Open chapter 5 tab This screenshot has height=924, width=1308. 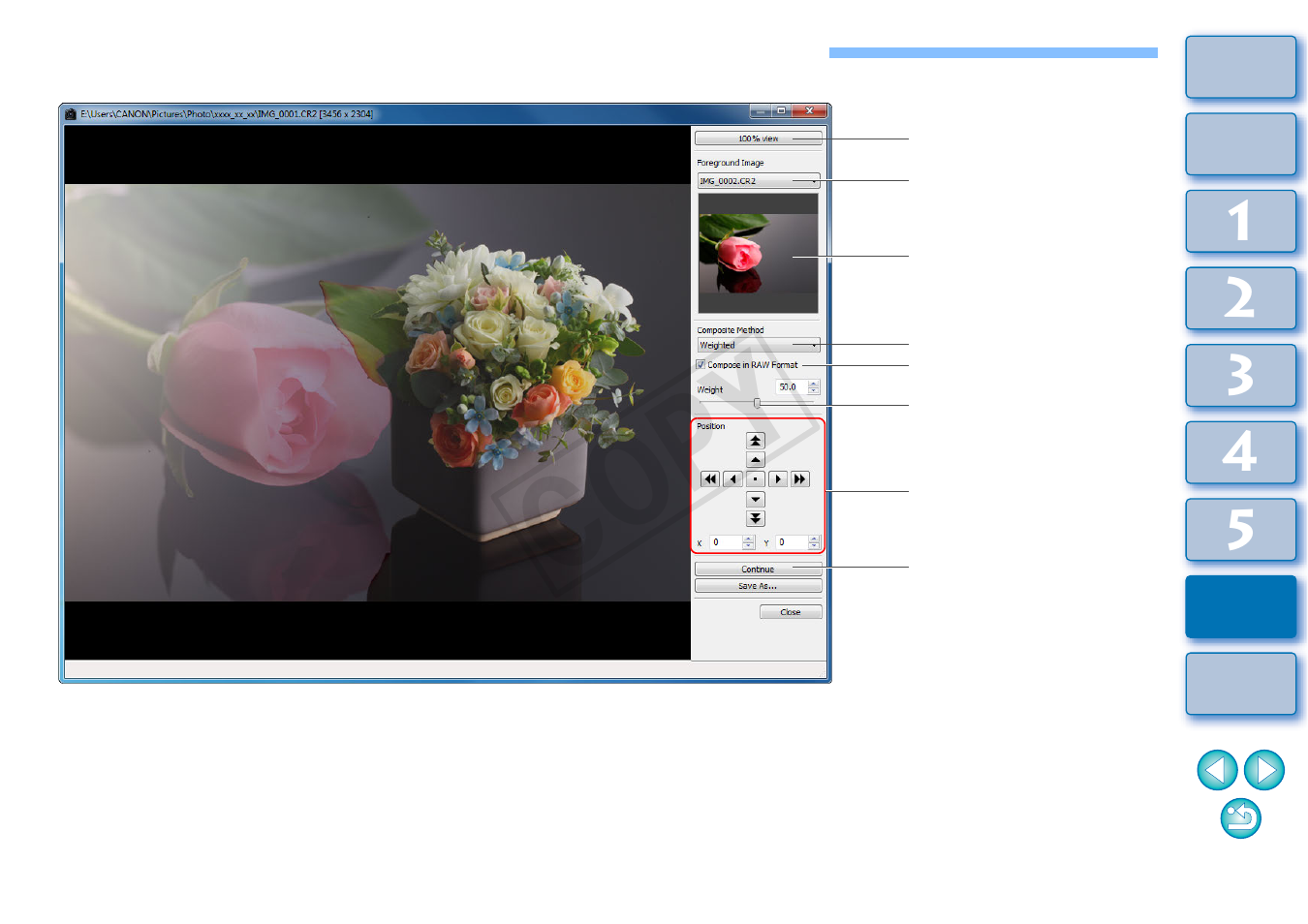pyautogui.click(x=1240, y=530)
